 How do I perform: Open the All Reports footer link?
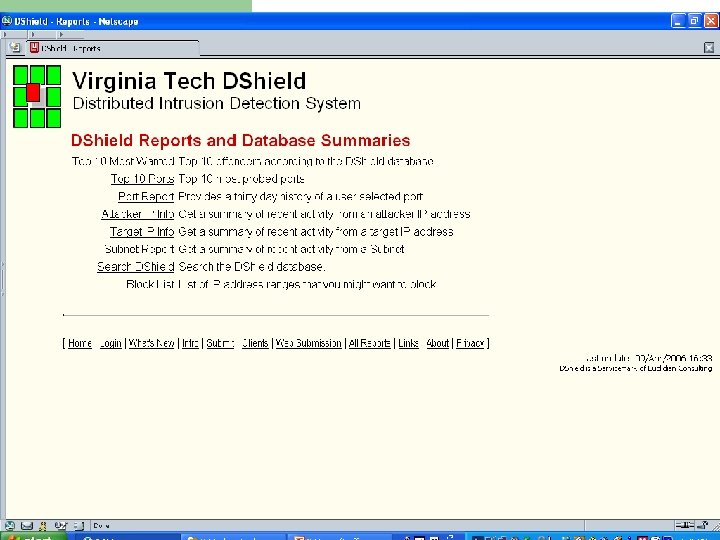tap(370, 343)
